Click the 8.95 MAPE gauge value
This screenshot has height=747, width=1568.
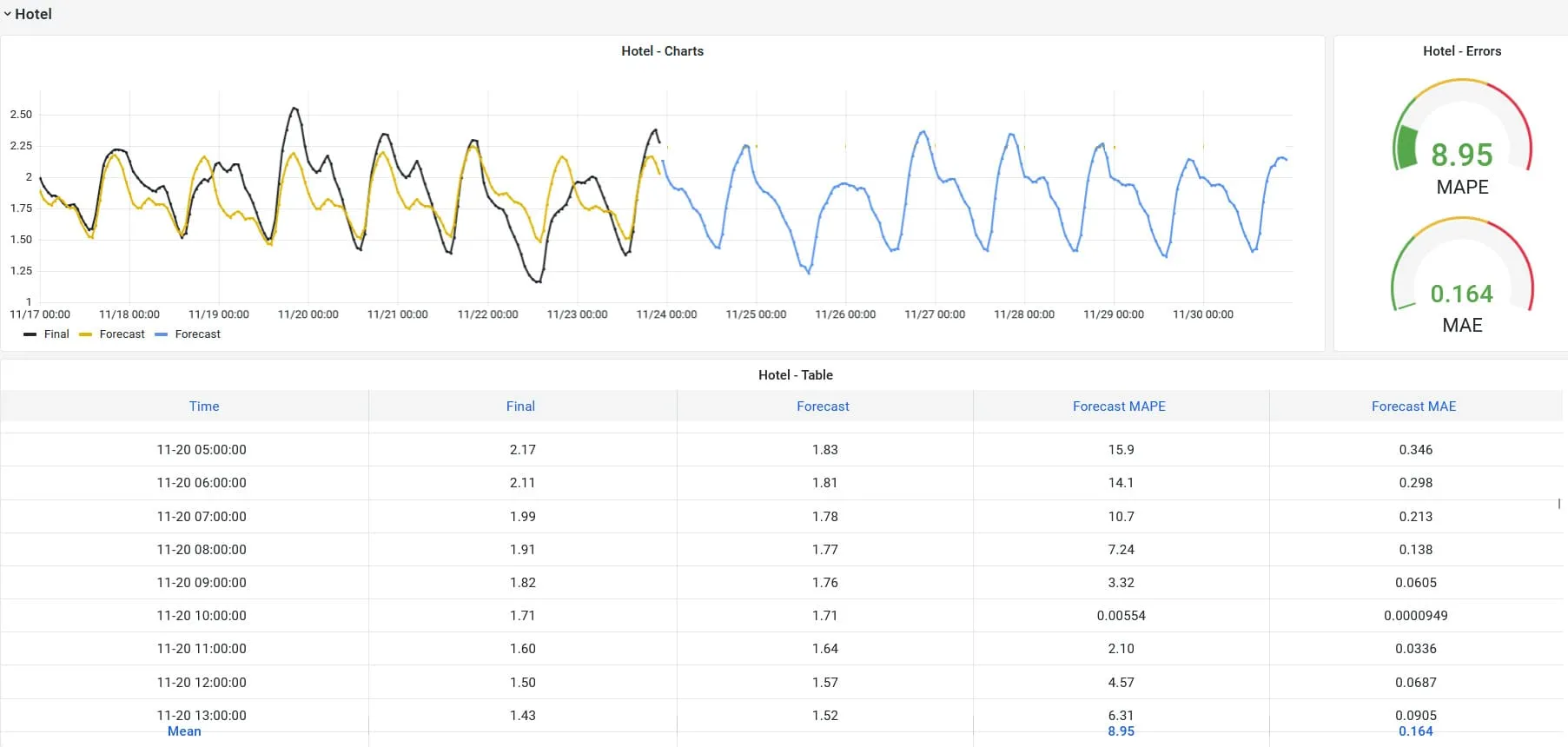coord(1462,155)
